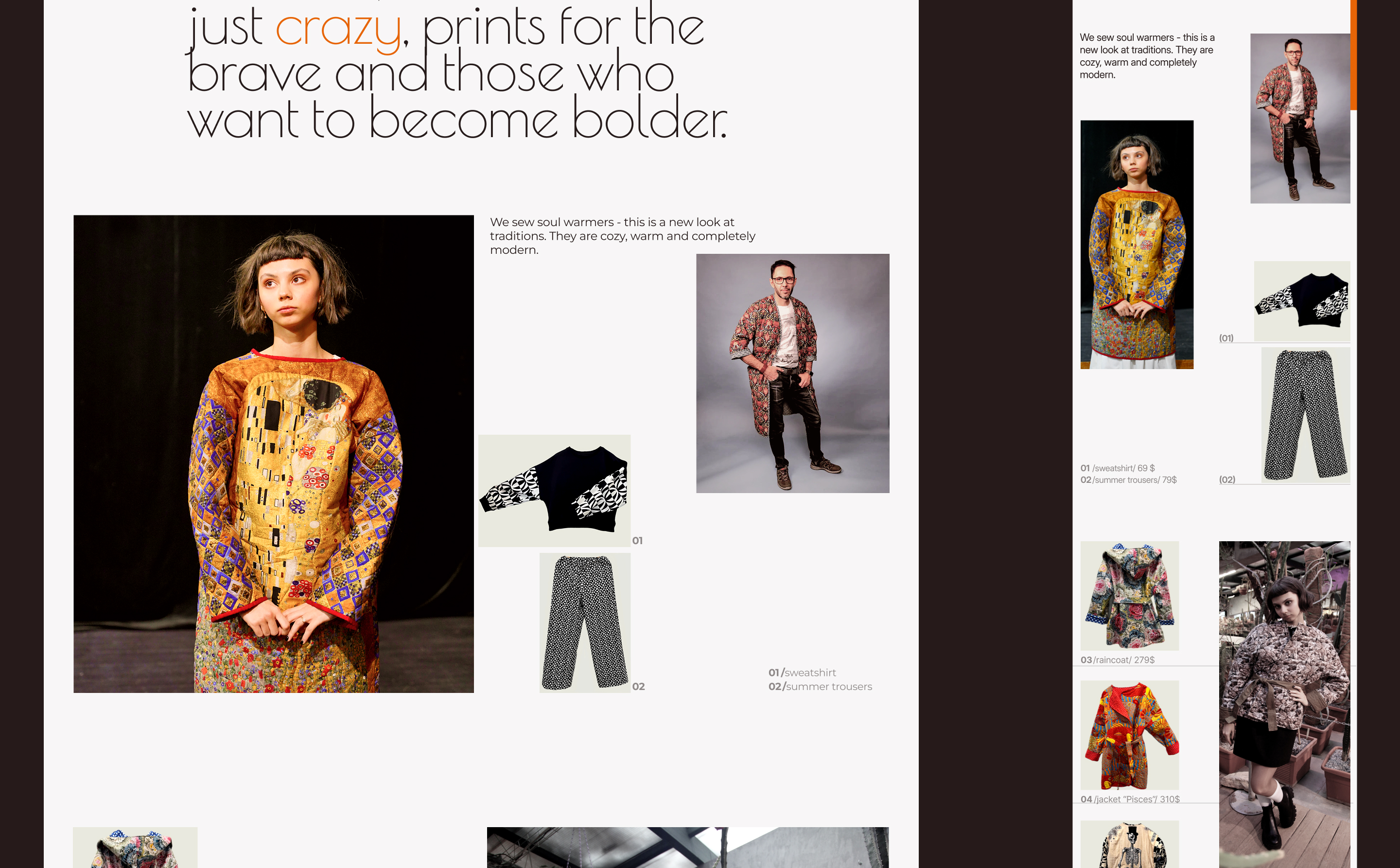Open the man in red robe photo
The width and height of the screenshot is (1400, 868).
[792, 373]
